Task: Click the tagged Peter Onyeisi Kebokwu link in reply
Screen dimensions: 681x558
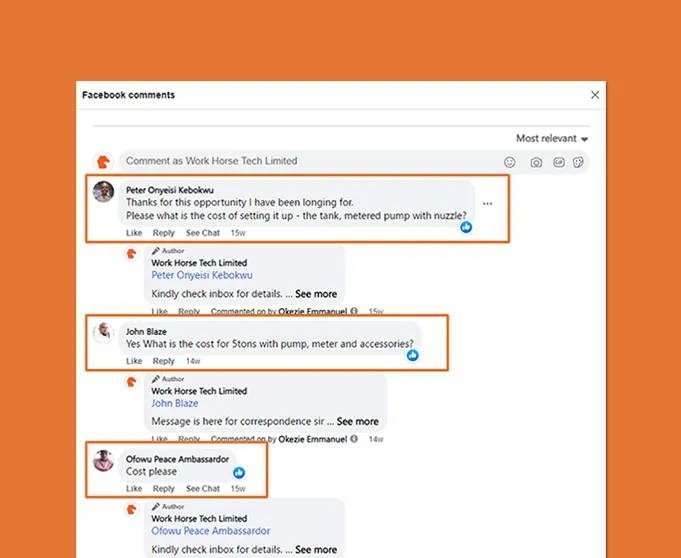Action: point(202,275)
